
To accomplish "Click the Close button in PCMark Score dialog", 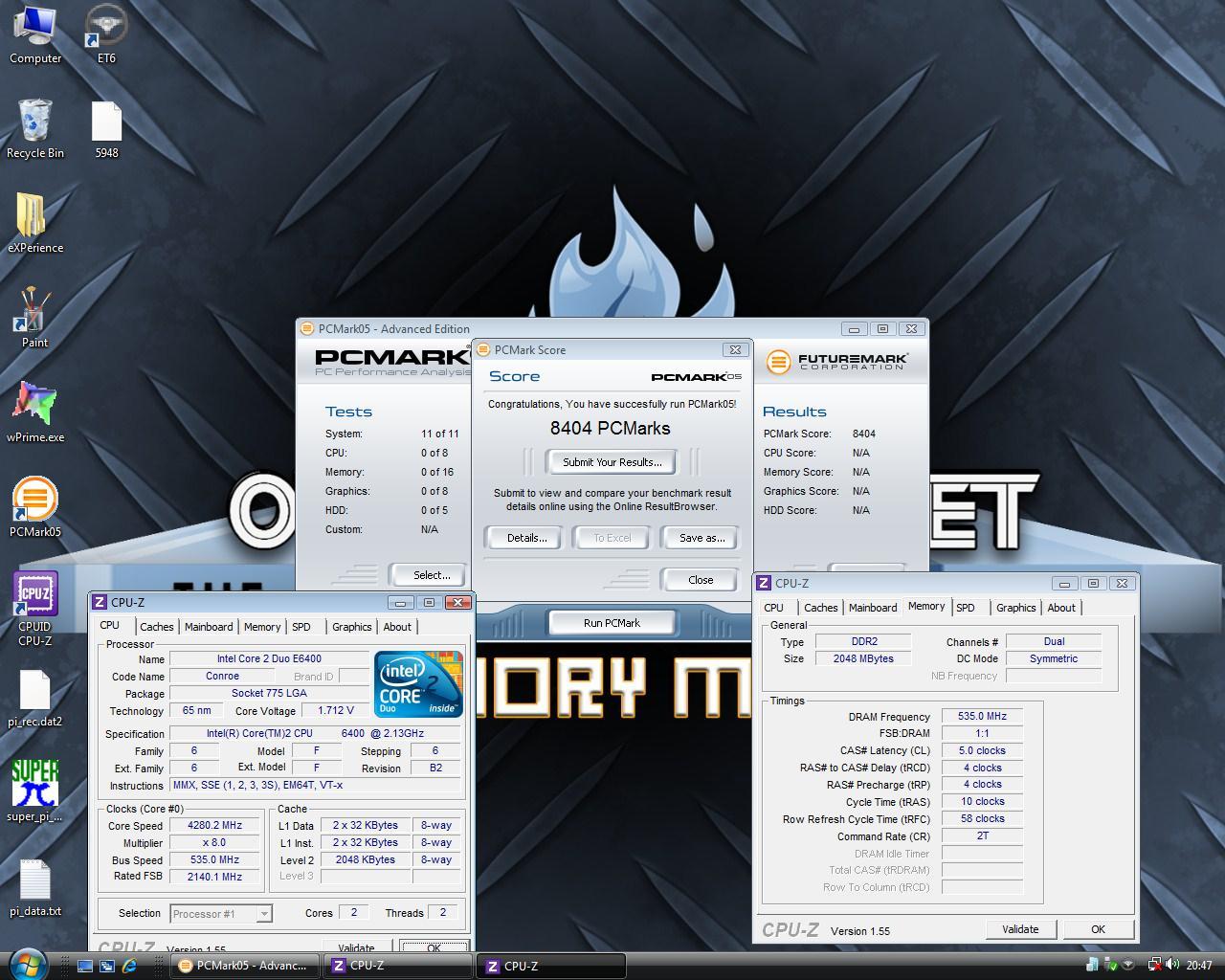I will point(701,580).
